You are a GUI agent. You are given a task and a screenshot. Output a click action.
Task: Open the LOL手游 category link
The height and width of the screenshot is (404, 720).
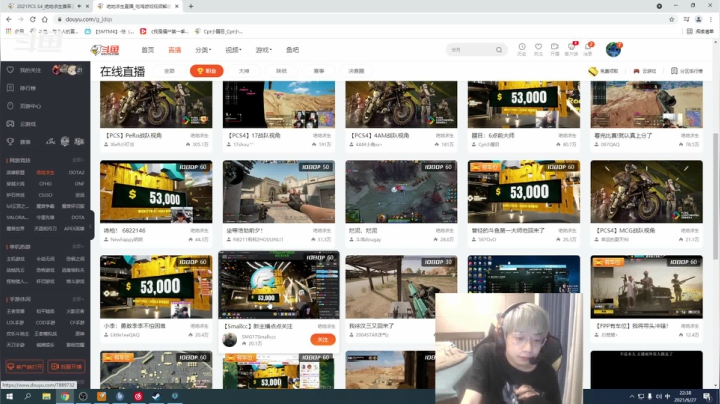point(15,323)
